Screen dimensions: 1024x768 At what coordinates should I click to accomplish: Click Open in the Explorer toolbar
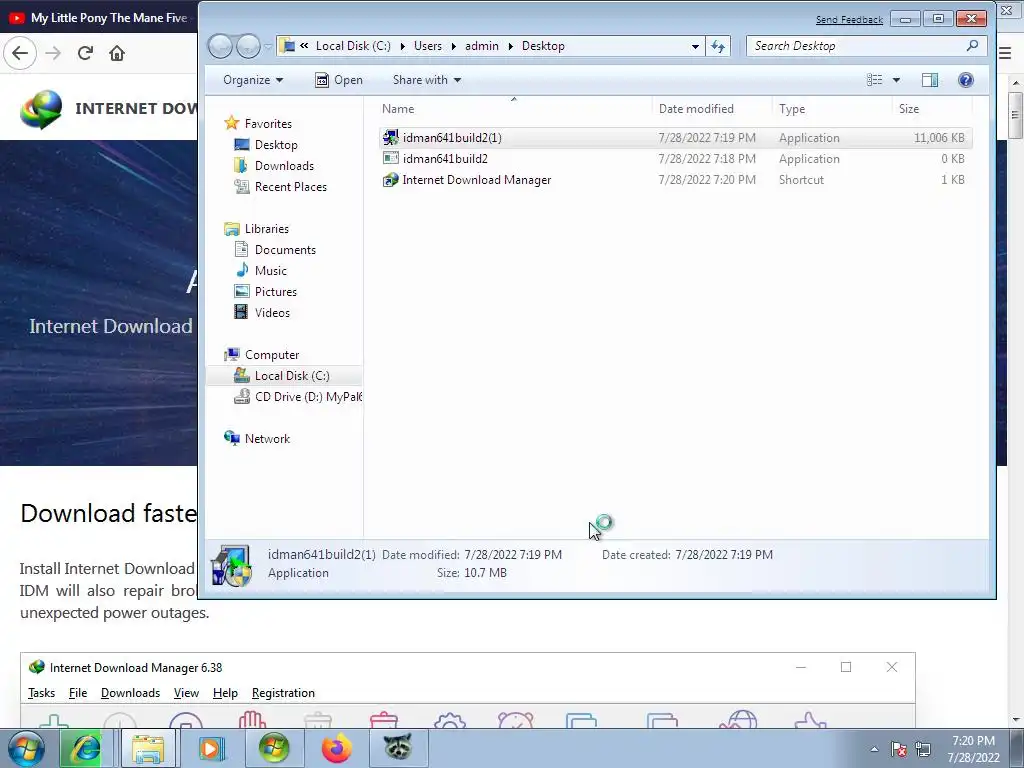click(x=339, y=80)
